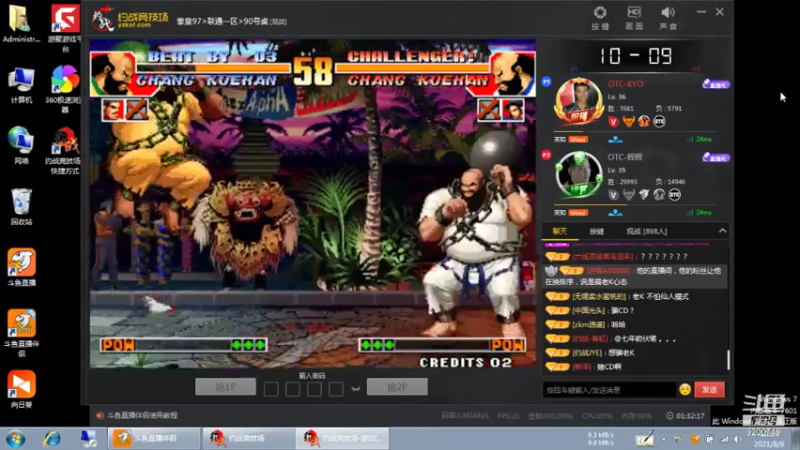Click the 01:32:17 stream timer
This screenshot has width=800, height=450.
coord(685,416)
